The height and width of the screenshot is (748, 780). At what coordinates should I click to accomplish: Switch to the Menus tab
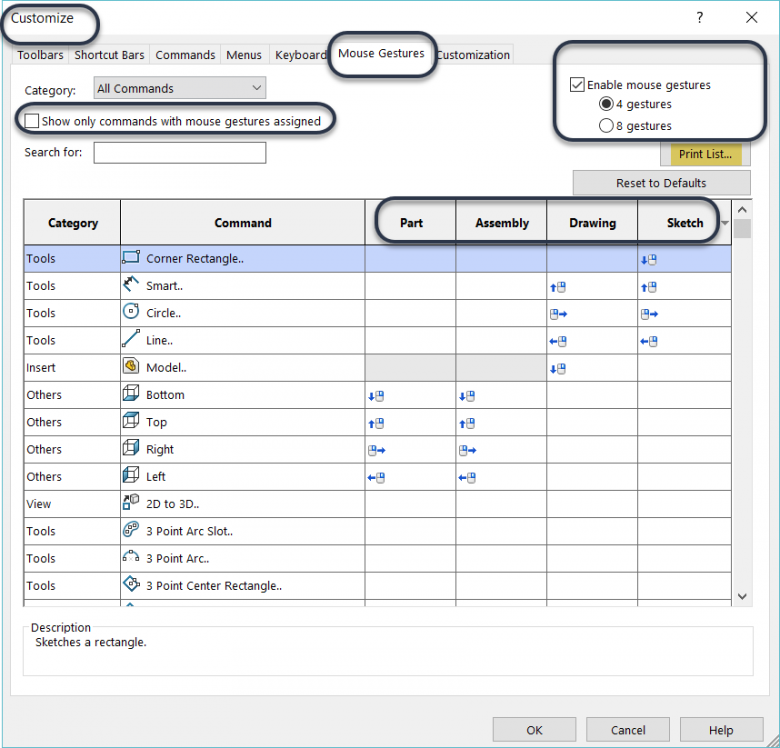coord(244,55)
